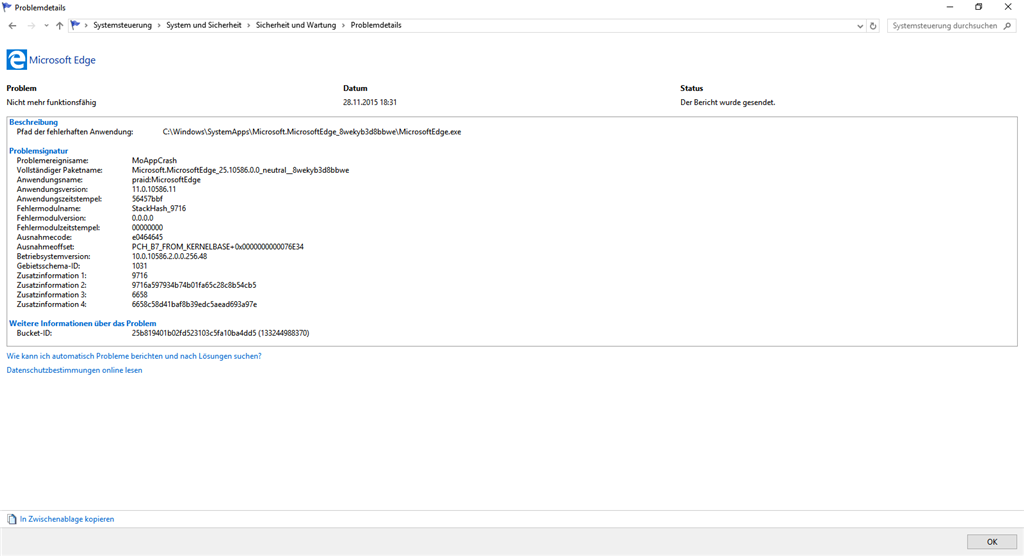Refresh the page with the reload icon
1024x556 pixels.
pyautogui.click(x=873, y=26)
